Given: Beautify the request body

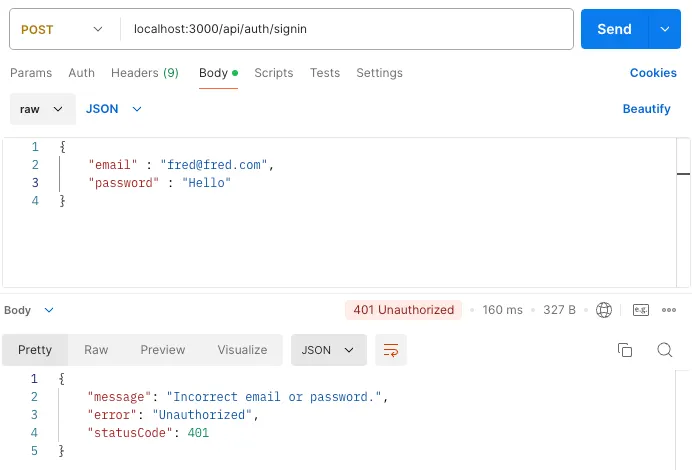Looking at the screenshot, I should pos(646,108).
